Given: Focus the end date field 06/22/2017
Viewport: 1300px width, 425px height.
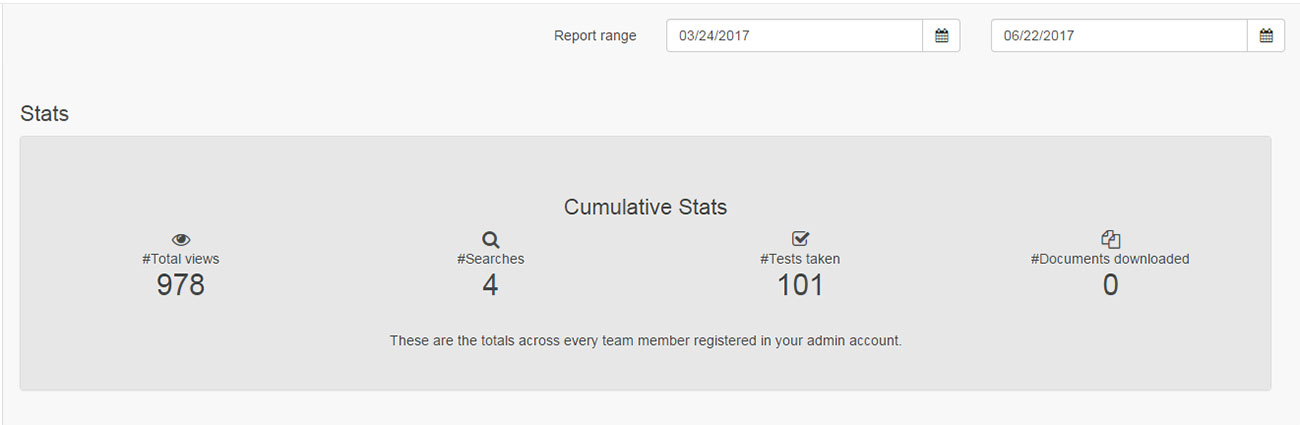Looking at the screenshot, I should tap(1120, 36).
